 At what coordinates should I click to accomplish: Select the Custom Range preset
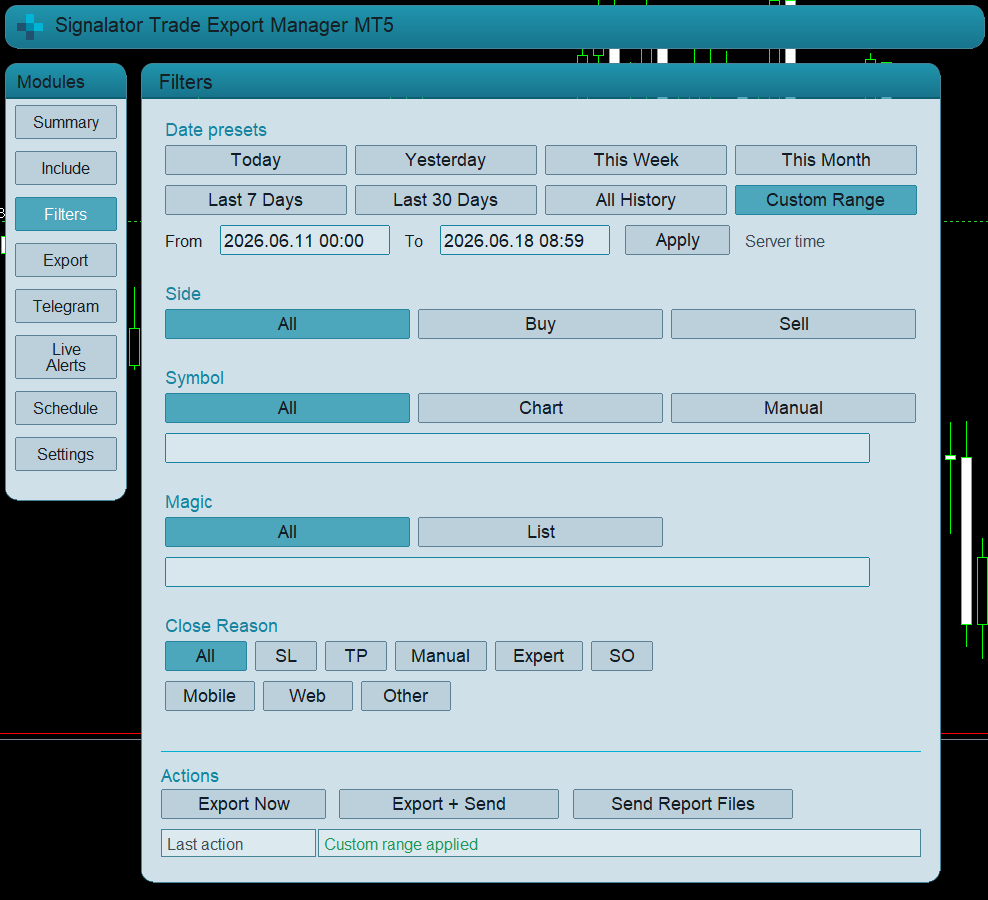coord(825,200)
